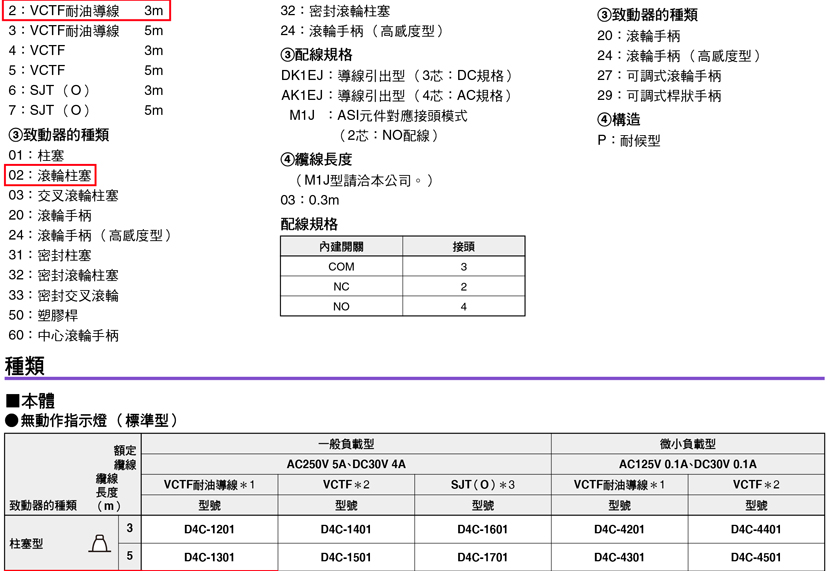Click model number D4C-1401
Screen dimensions: 830x571
[346, 529]
